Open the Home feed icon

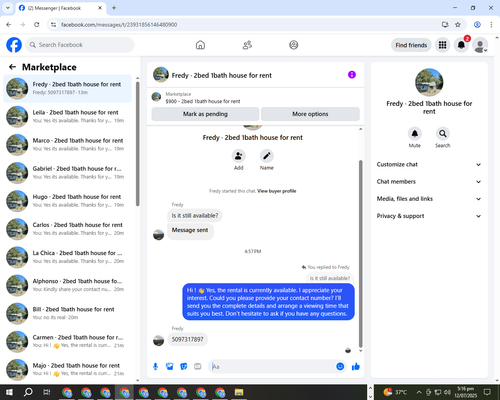click(200, 45)
